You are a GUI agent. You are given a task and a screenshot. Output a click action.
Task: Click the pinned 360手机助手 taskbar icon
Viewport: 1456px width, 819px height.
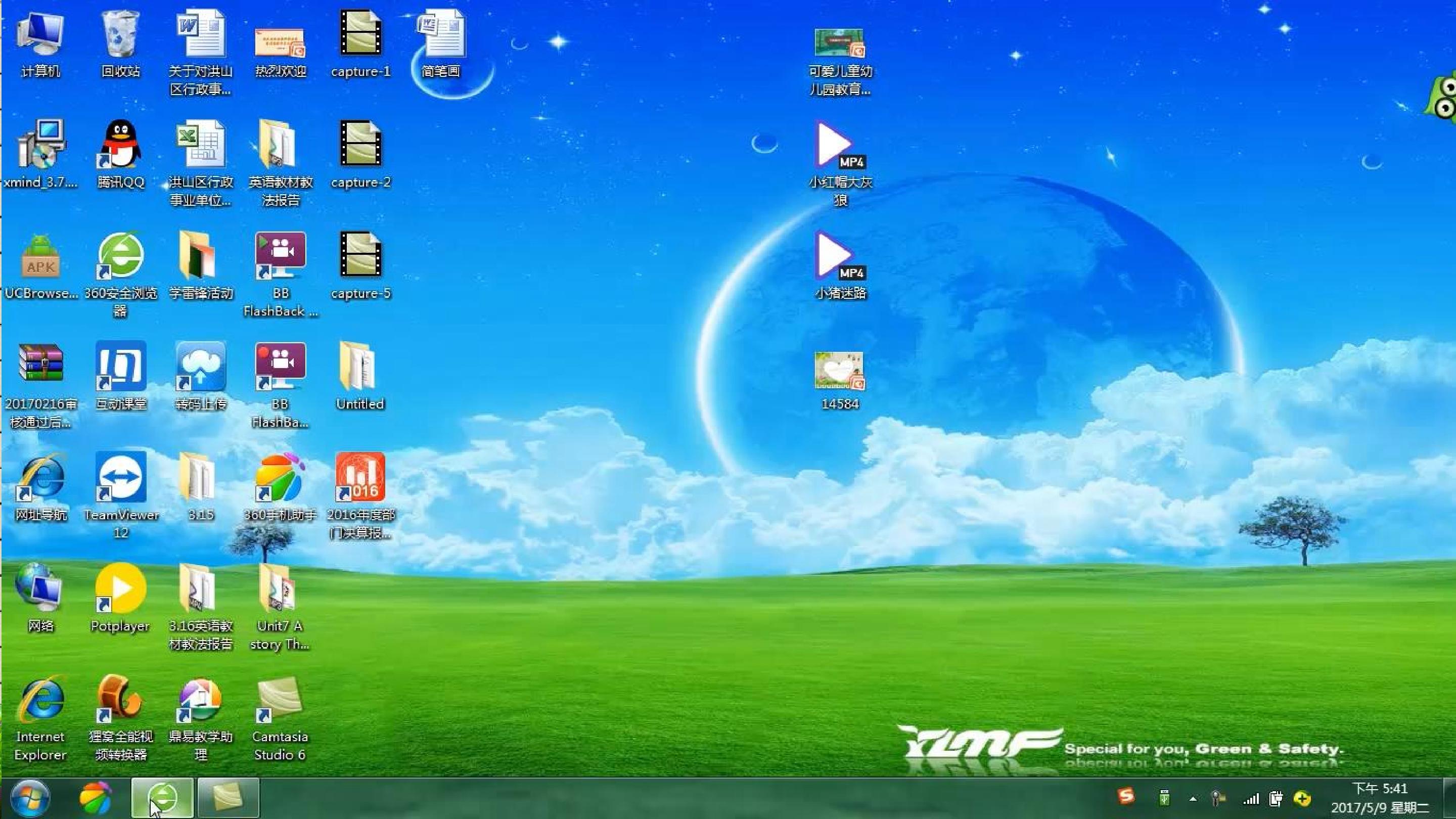coord(96,798)
